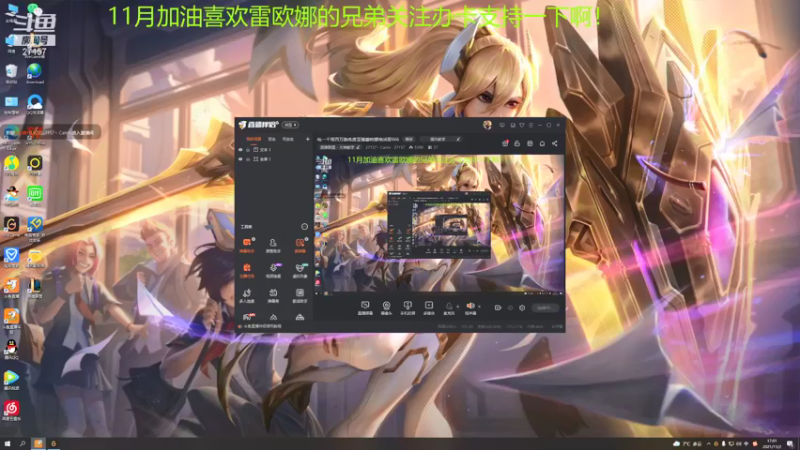The image size is (800, 450).
Task: Collapse the 工具箱 toolbox panel
Action: click(305, 227)
